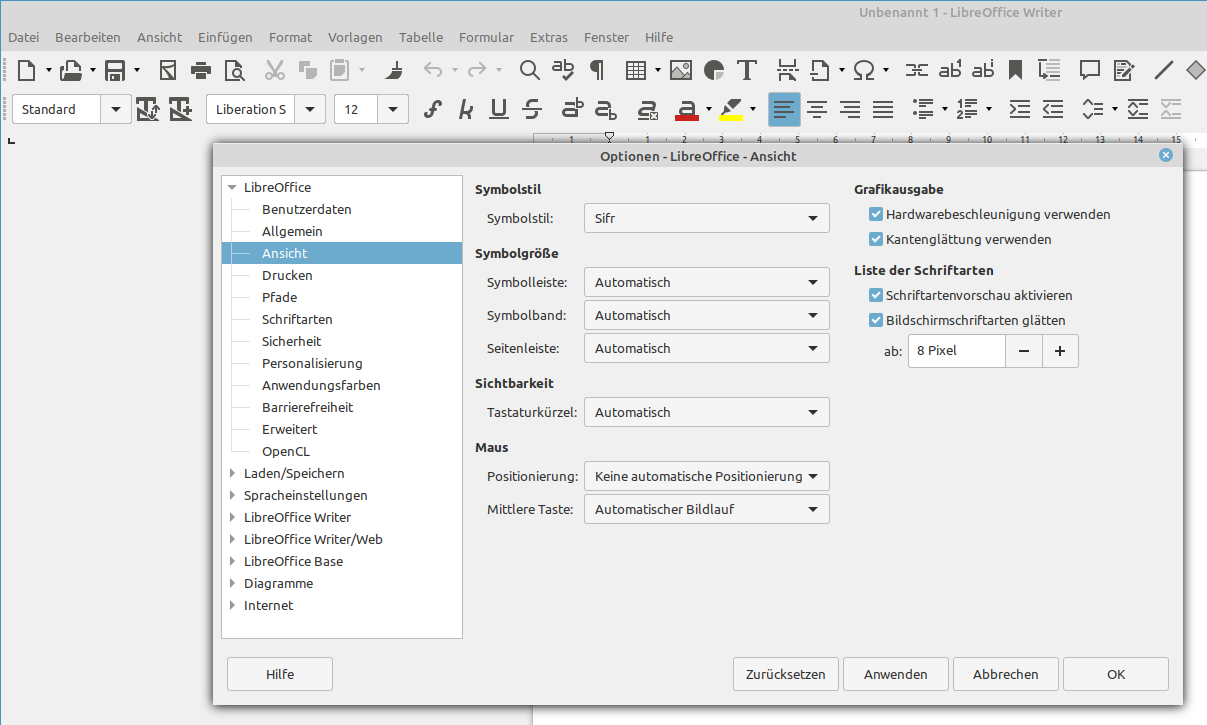Uncheck Kantenglättung verwenden
Image resolution: width=1207 pixels, height=725 pixels.
click(x=876, y=240)
